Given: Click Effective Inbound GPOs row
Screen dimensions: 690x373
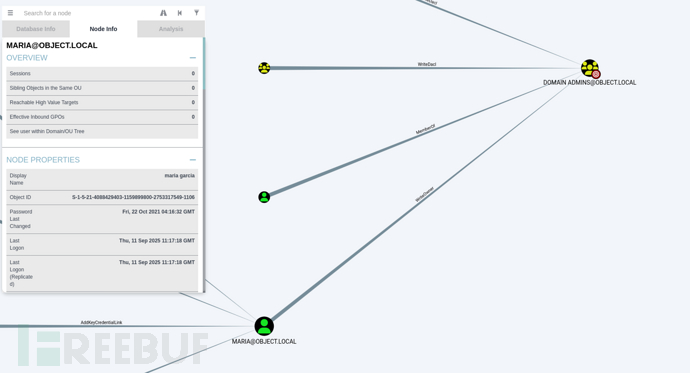Looking at the screenshot, I should point(102,117).
